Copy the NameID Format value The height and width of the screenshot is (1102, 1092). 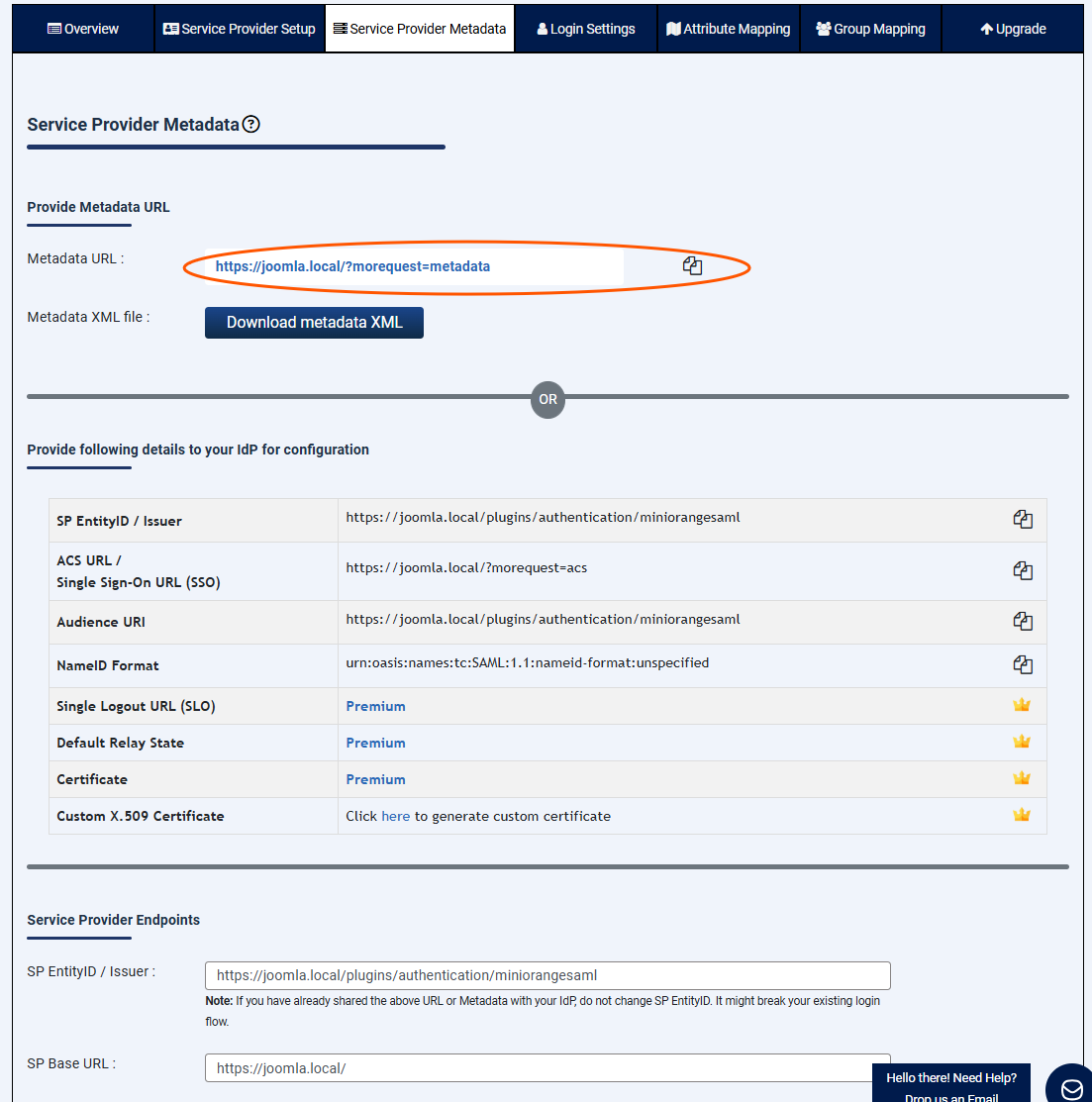click(x=1023, y=665)
